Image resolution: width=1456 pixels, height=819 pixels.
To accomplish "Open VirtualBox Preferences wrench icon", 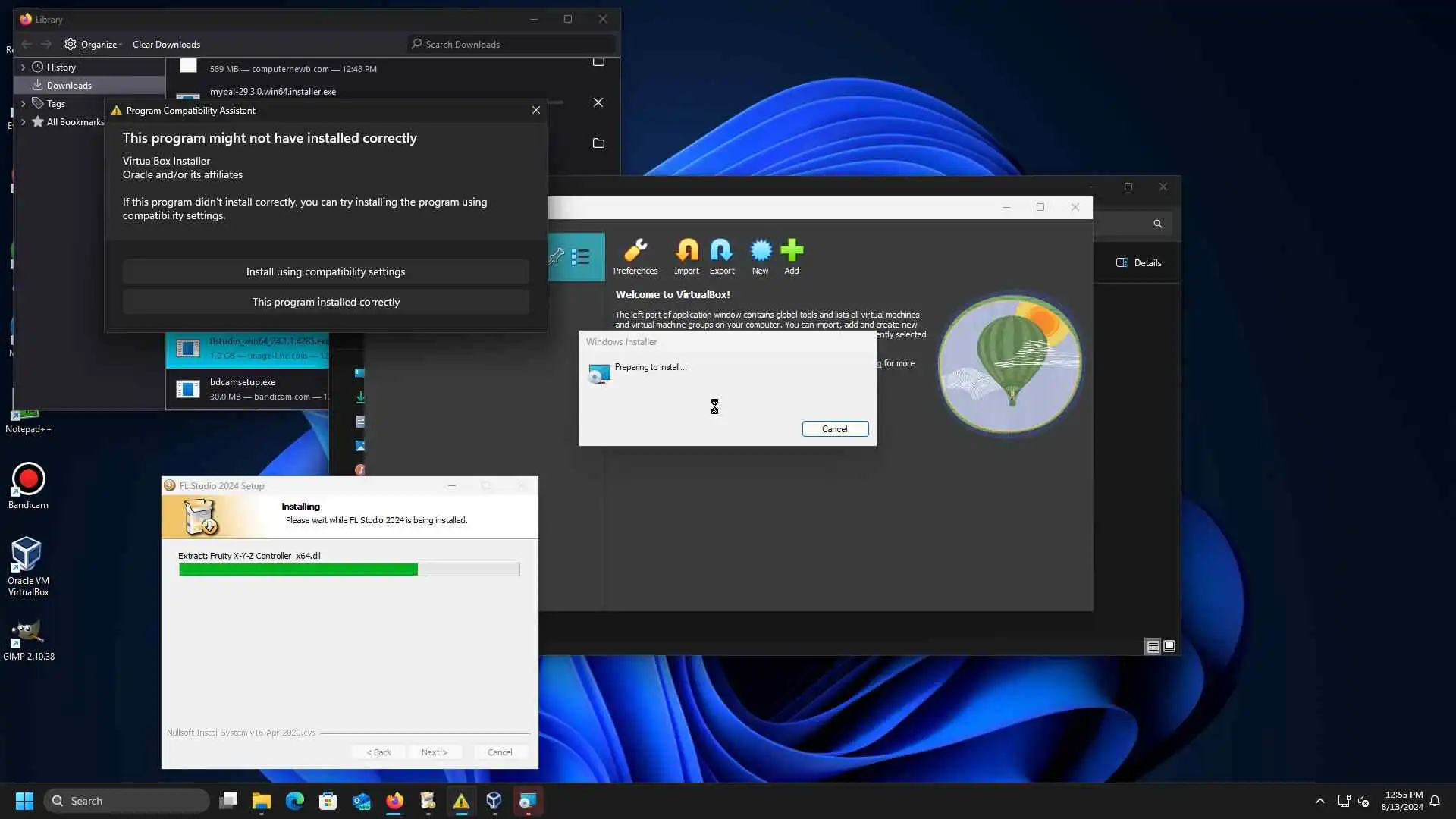I will (635, 251).
